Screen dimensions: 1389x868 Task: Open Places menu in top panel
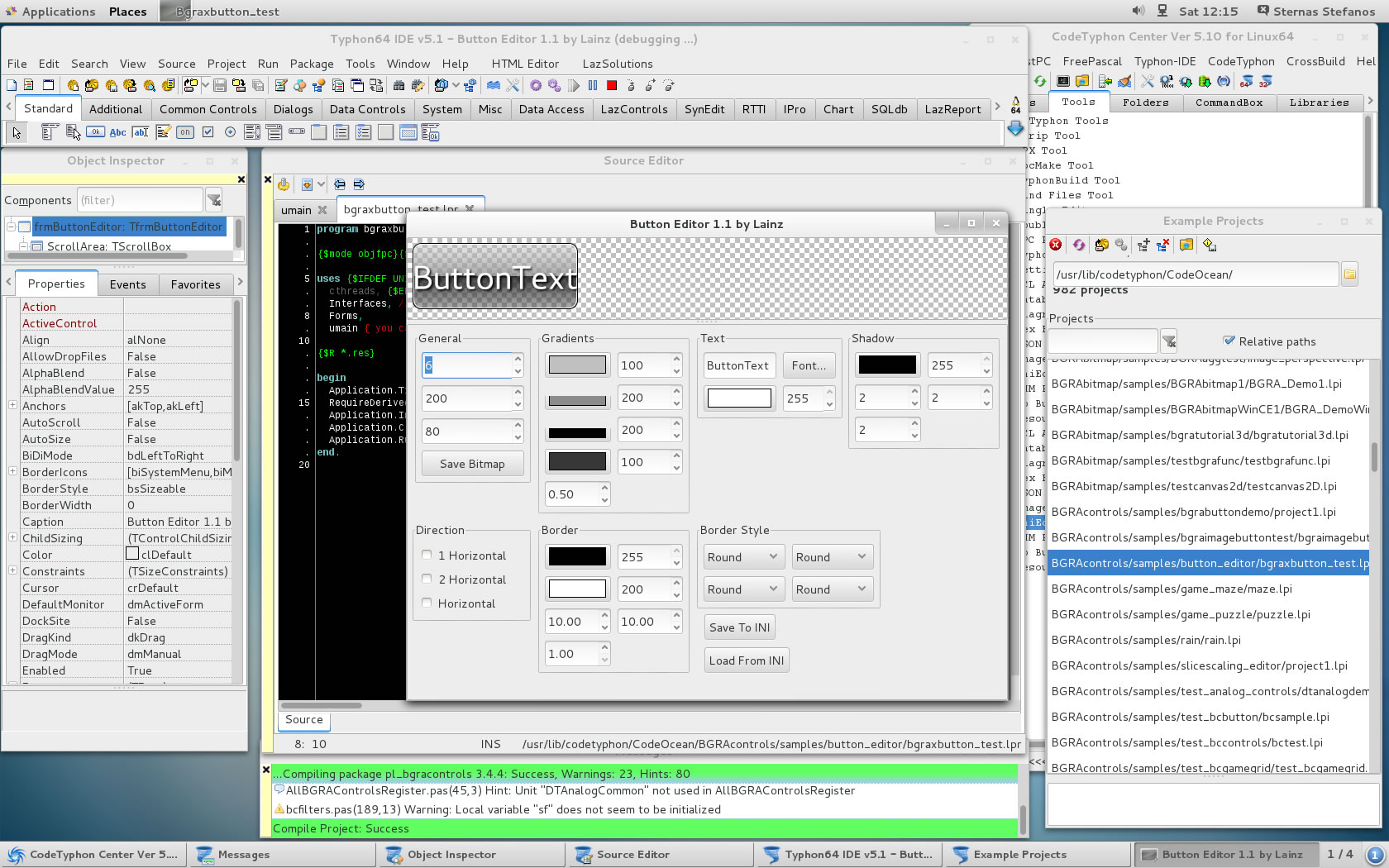127,12
